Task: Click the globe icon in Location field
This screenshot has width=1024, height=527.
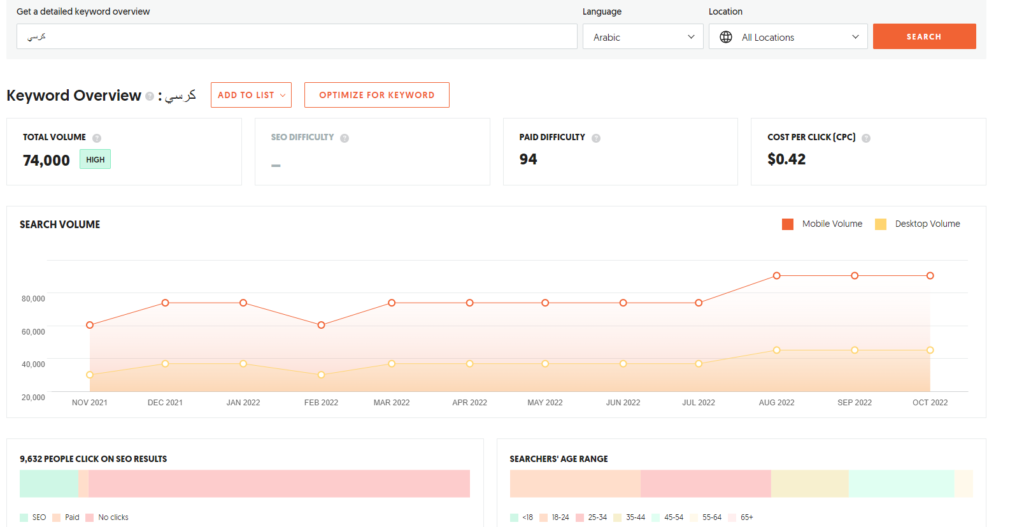Action: [726, 37]
